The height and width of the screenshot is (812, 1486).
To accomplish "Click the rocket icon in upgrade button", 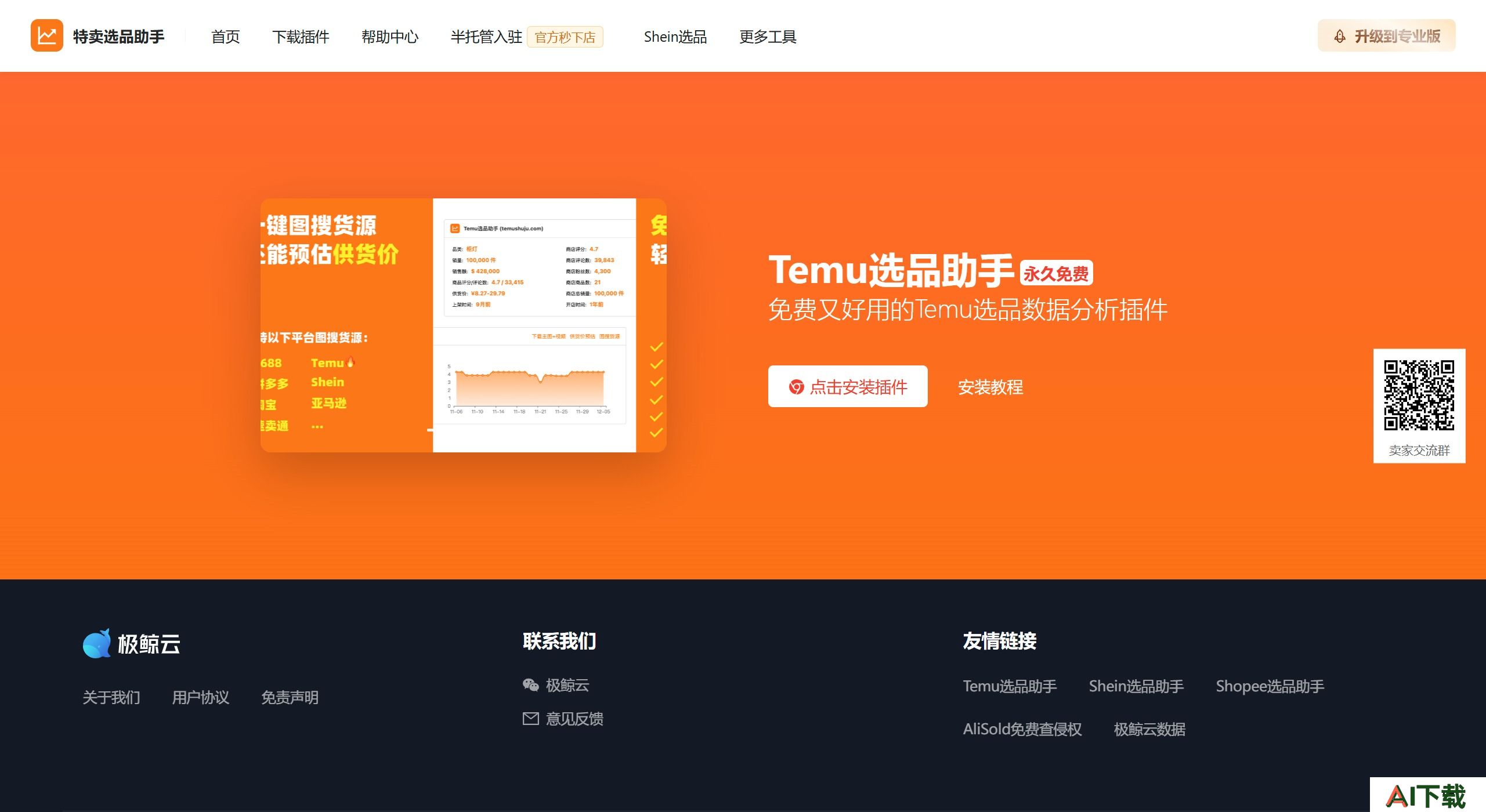I will click(x=1340, y=37).
